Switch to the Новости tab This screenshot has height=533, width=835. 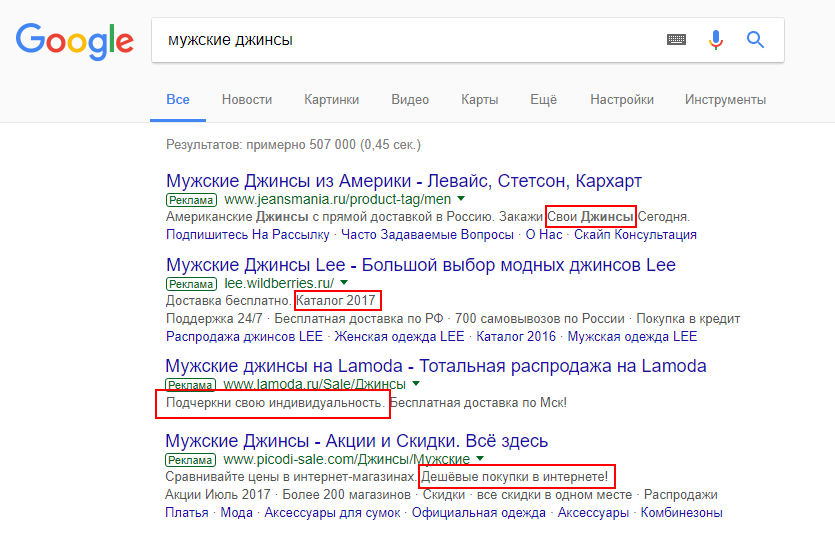247,100
